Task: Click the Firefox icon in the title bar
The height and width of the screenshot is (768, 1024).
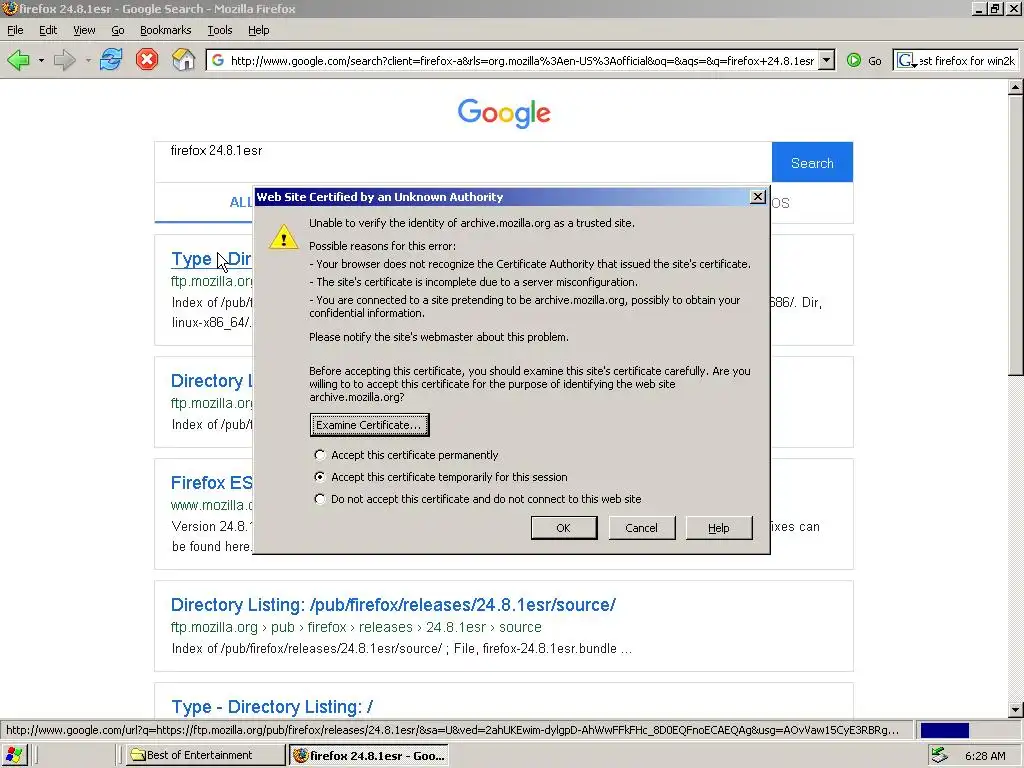Action: click(x=9, y=8)
